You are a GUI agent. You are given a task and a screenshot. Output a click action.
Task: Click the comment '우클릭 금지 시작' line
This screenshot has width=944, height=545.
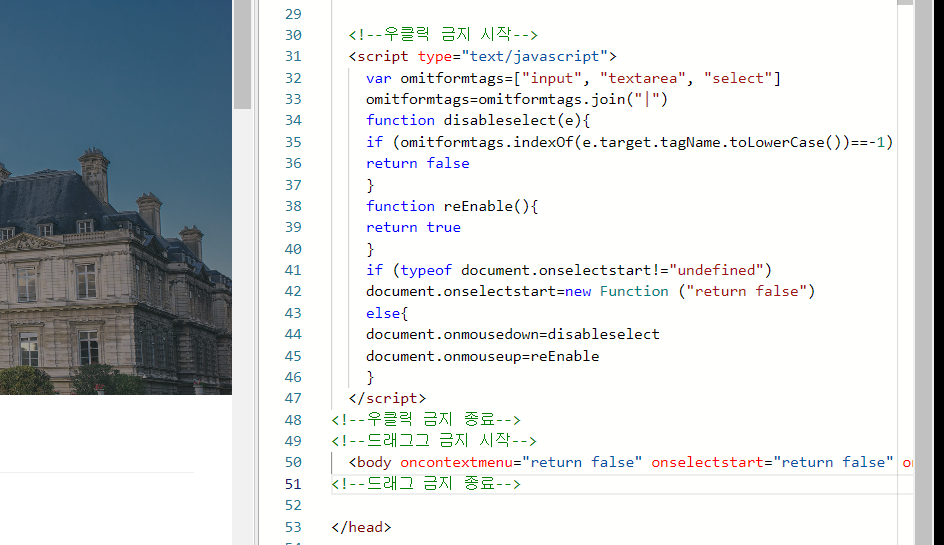[x=443, y=34]
